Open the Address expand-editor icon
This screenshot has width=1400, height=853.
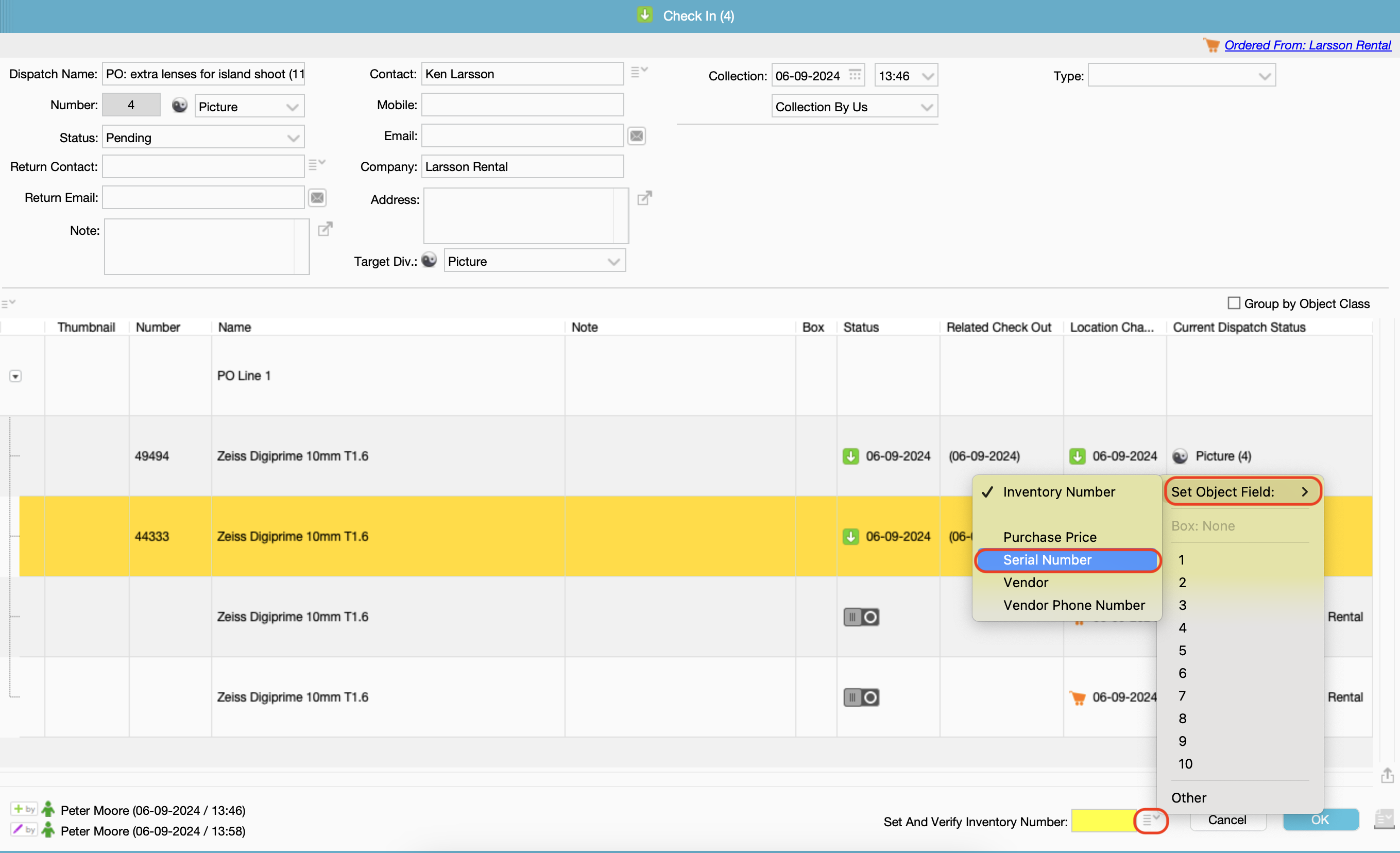point(644,198)
